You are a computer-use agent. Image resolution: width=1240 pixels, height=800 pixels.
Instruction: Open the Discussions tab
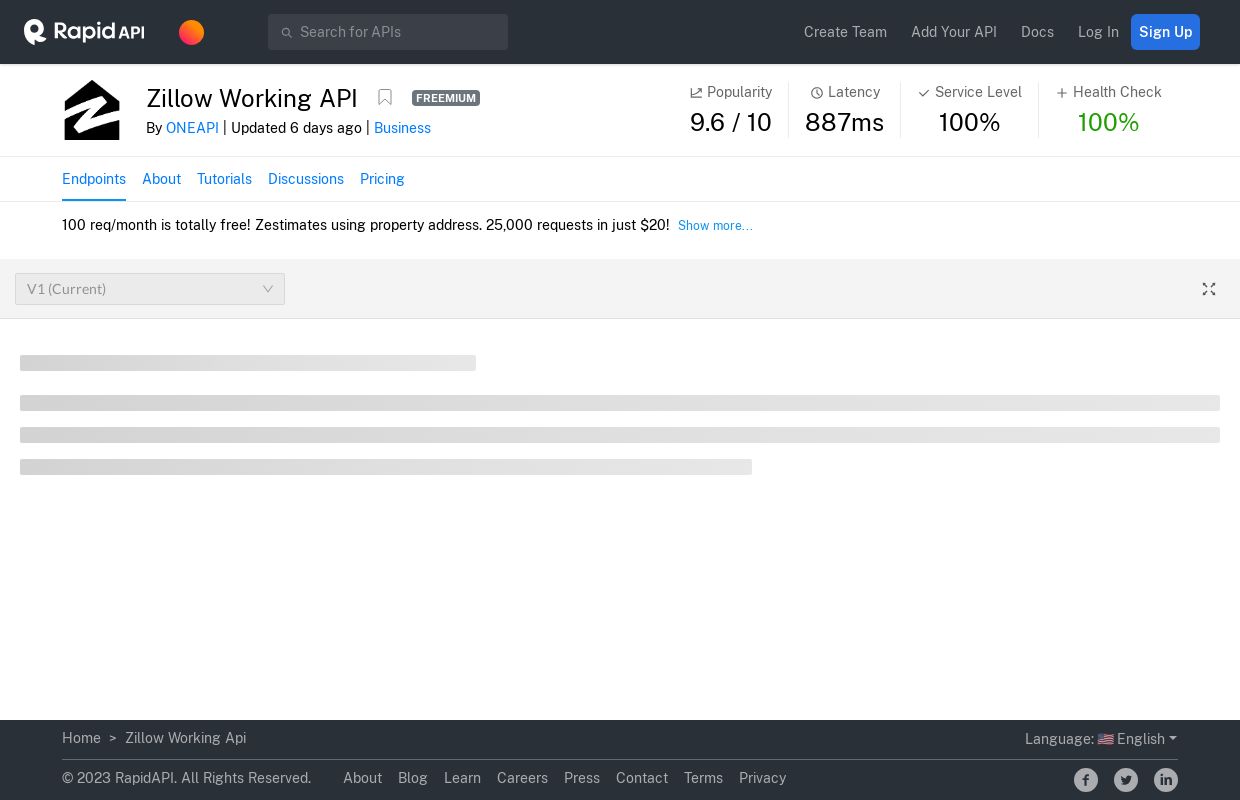[306, 179]
